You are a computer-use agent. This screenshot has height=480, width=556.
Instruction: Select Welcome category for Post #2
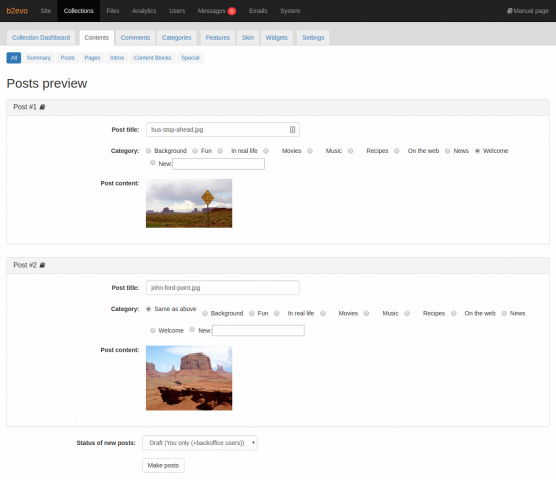(x=153, y=330)
